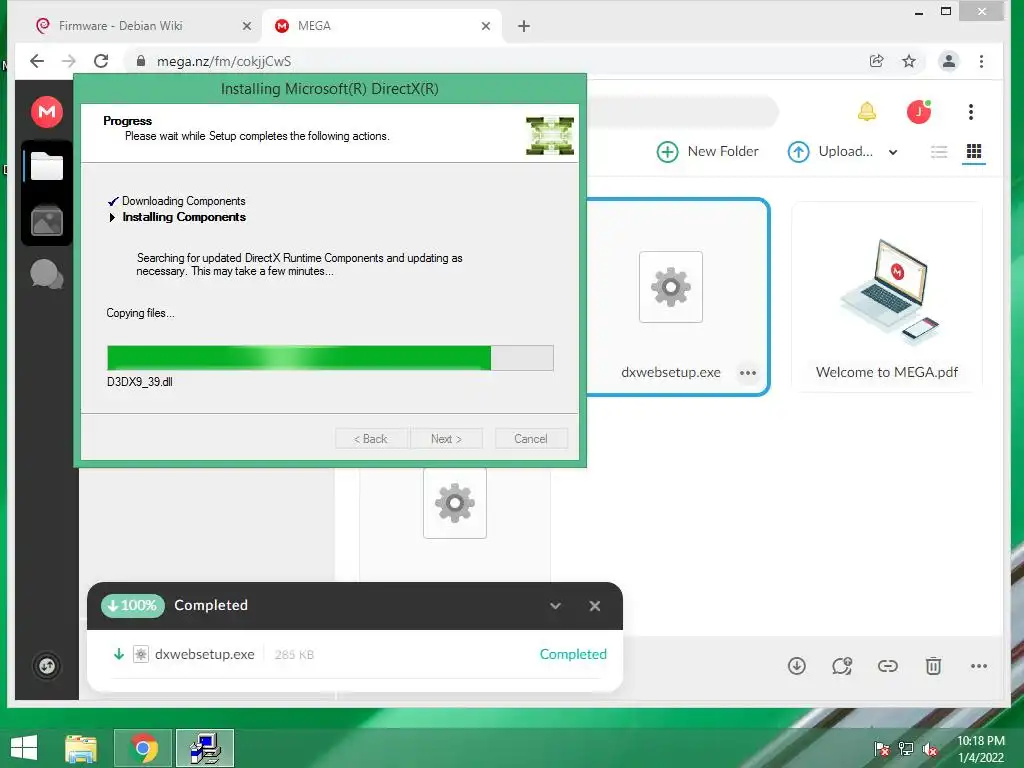
Task: Click the network tray icon
Action: point(906,749)
